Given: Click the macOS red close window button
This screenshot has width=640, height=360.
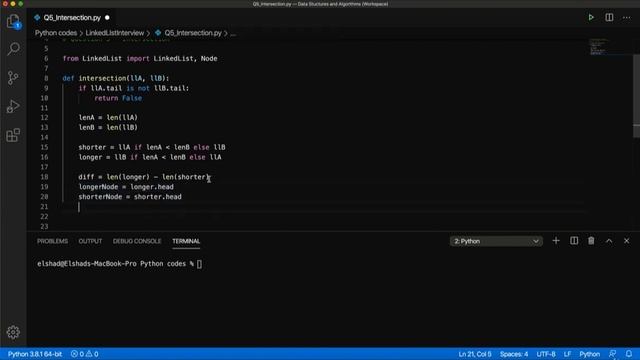Looking at the screenshot, I should [x=5, y=4].
